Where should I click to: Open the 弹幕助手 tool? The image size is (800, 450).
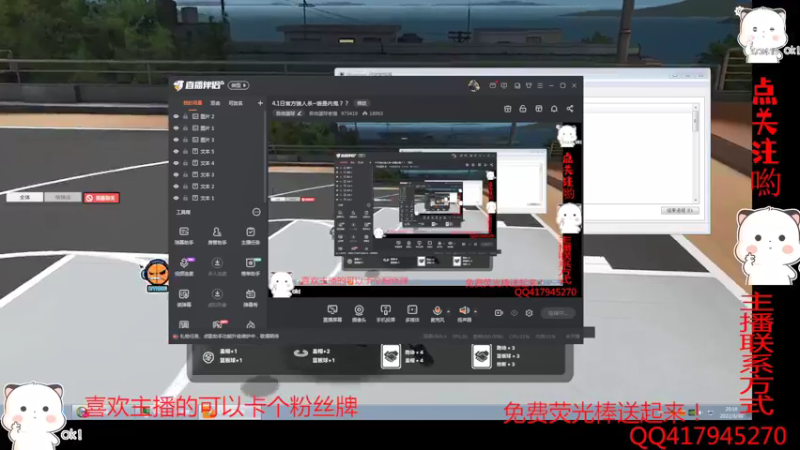pyautogui.click(x=184, y=236)
